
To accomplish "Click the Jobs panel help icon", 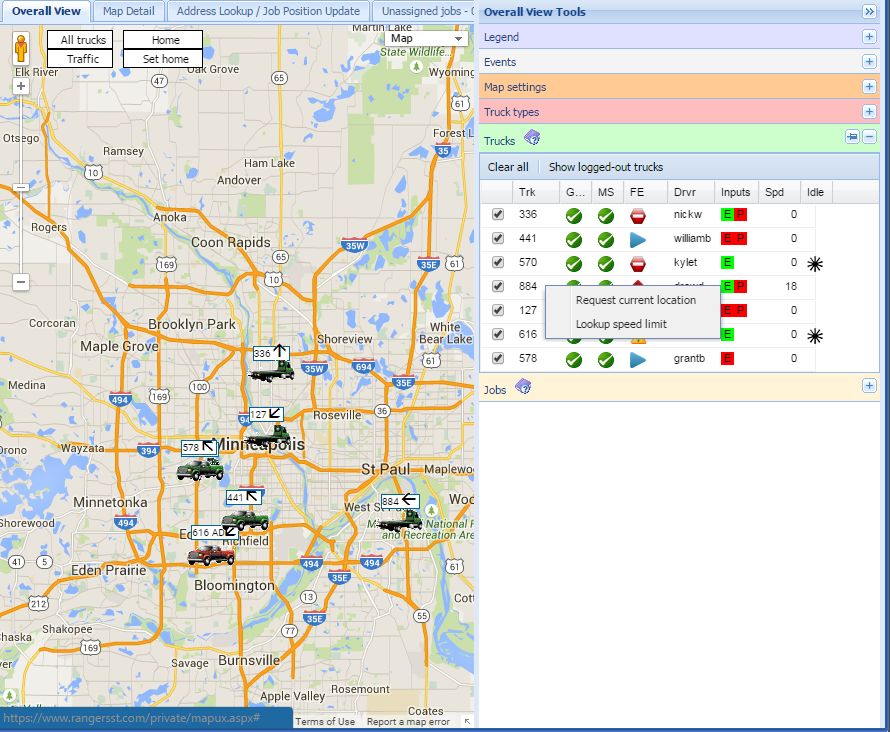I will 524,387.
